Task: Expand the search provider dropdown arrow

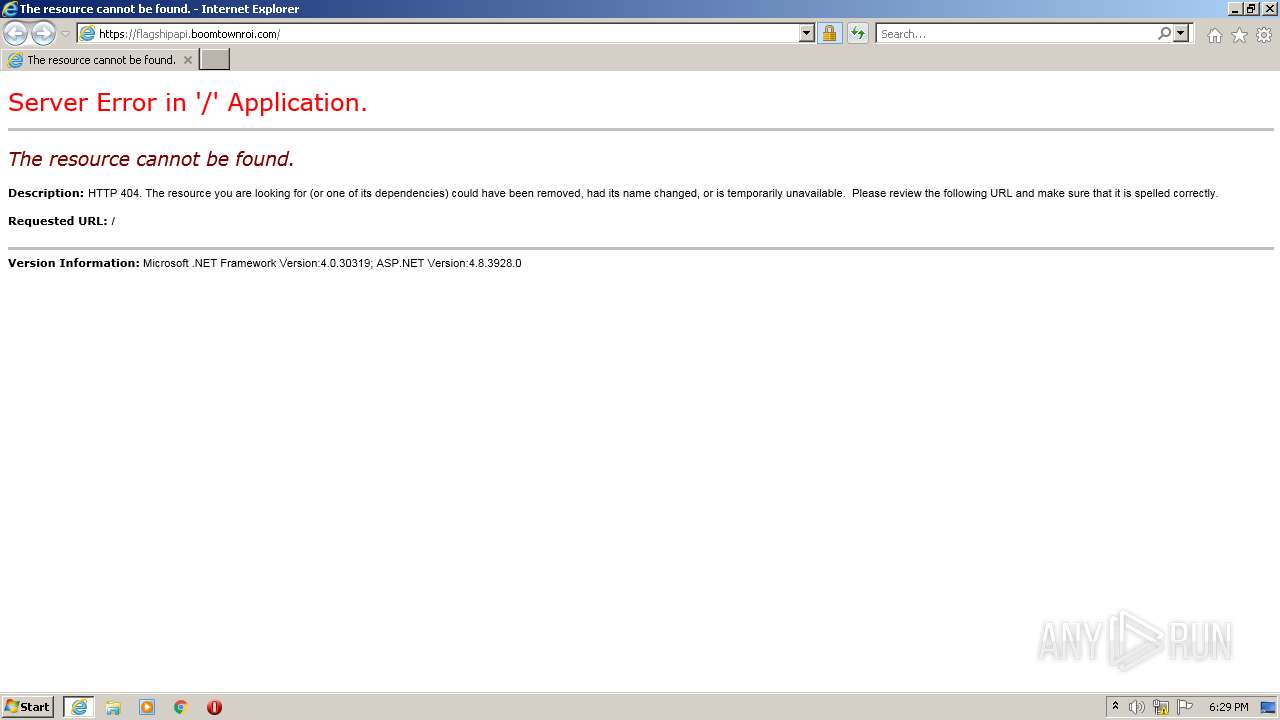Action: (x=1181, y=34)
